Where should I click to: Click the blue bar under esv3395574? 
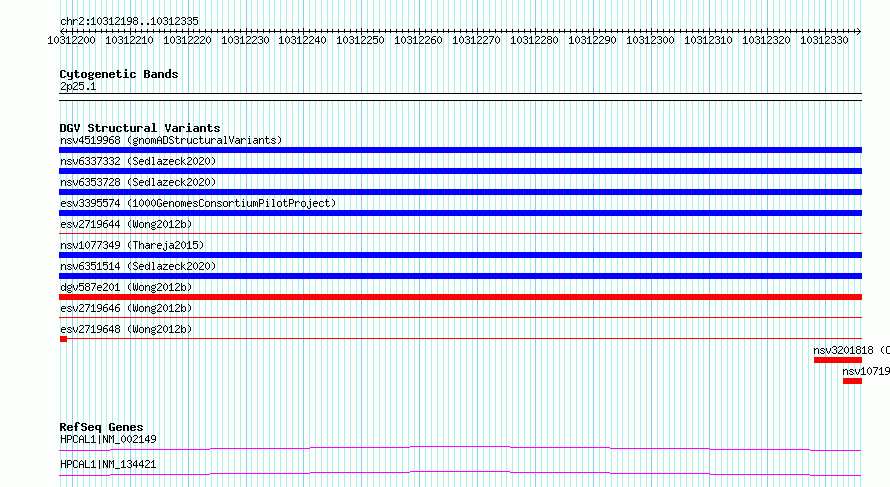pyautogui.click(x=460, y=213)
